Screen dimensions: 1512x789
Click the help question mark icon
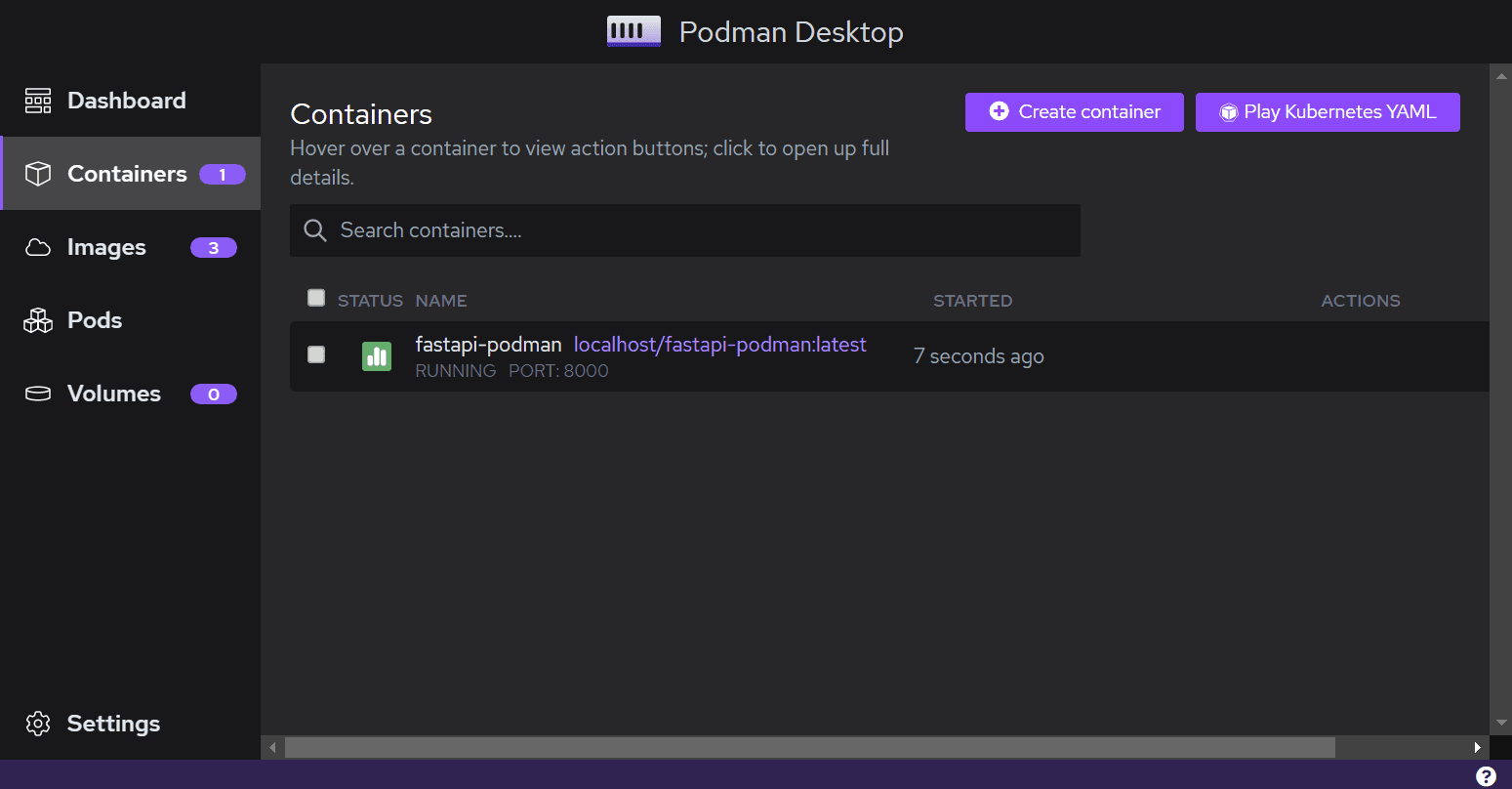pos(1486,776)
